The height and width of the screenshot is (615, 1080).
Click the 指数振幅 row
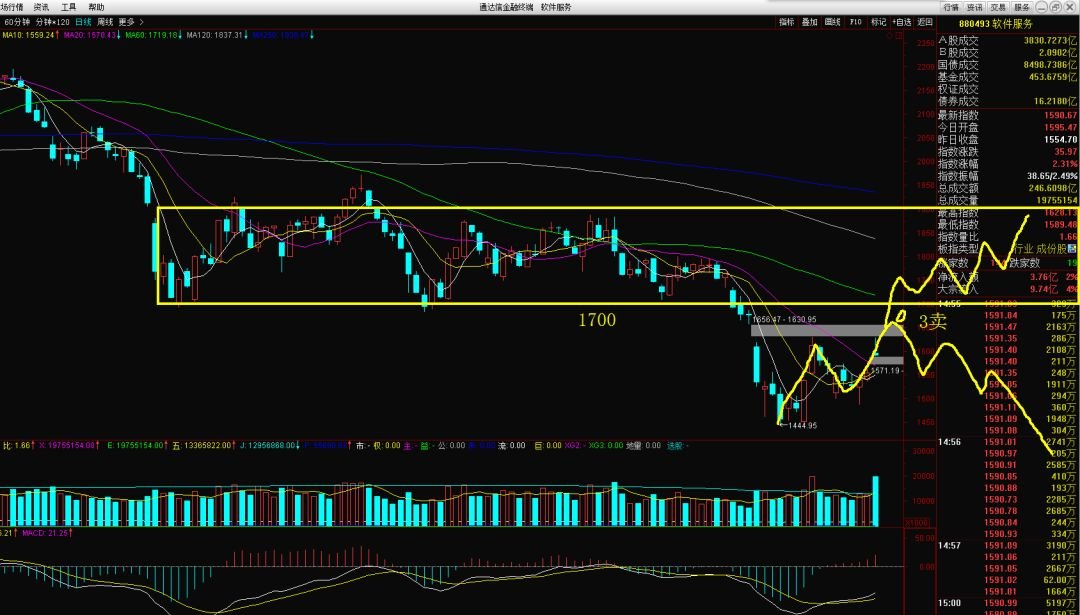1008,176
